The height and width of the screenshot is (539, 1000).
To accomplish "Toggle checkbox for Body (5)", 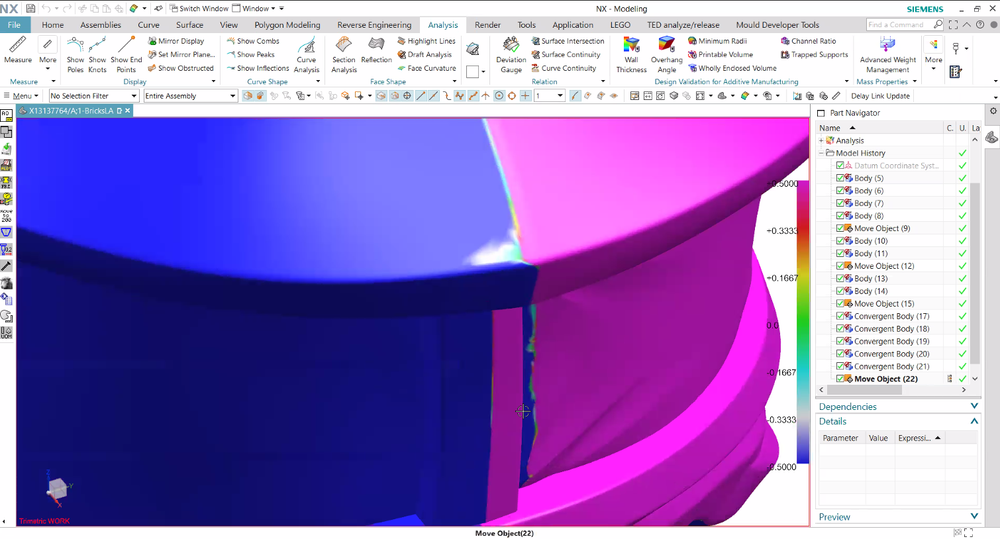I will click(840, 178).
